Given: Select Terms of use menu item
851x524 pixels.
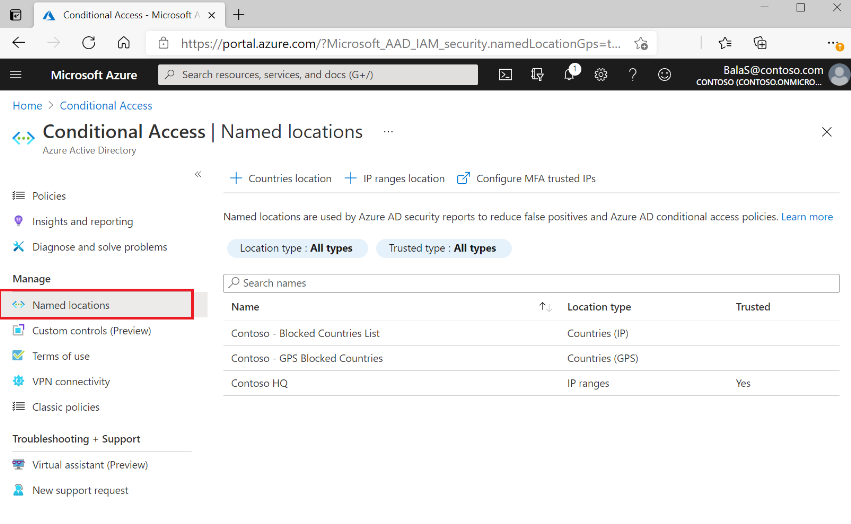Looking at the screenshot, I should [60, 356].
